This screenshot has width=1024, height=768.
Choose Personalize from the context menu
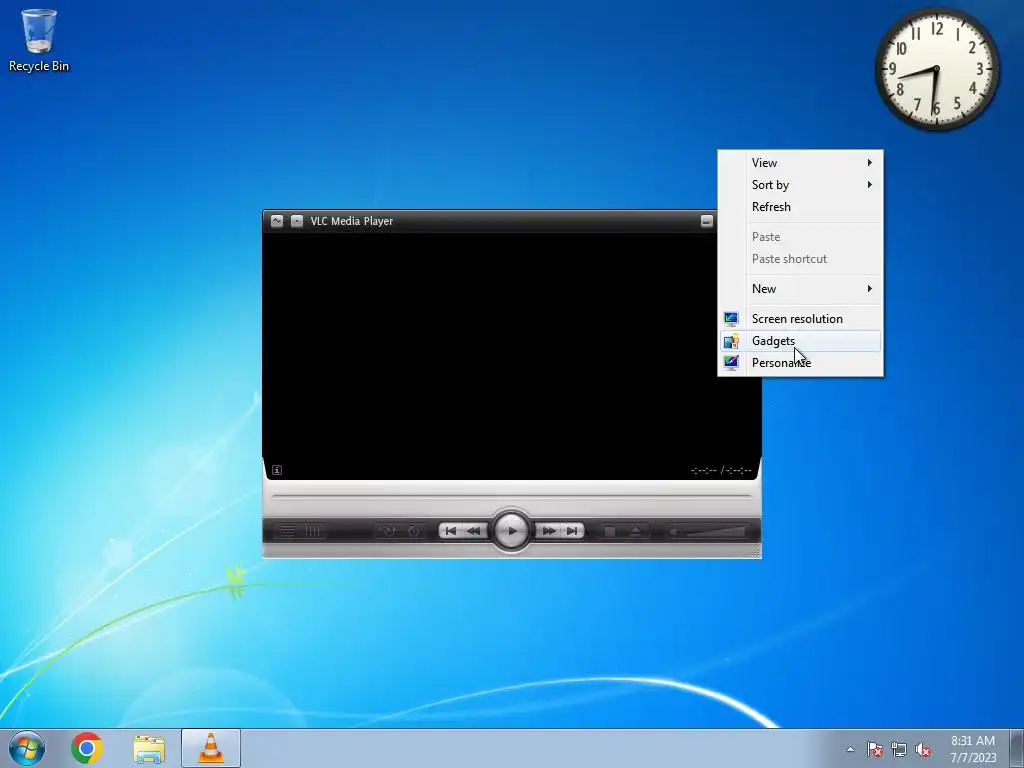(x=801, y=363)
